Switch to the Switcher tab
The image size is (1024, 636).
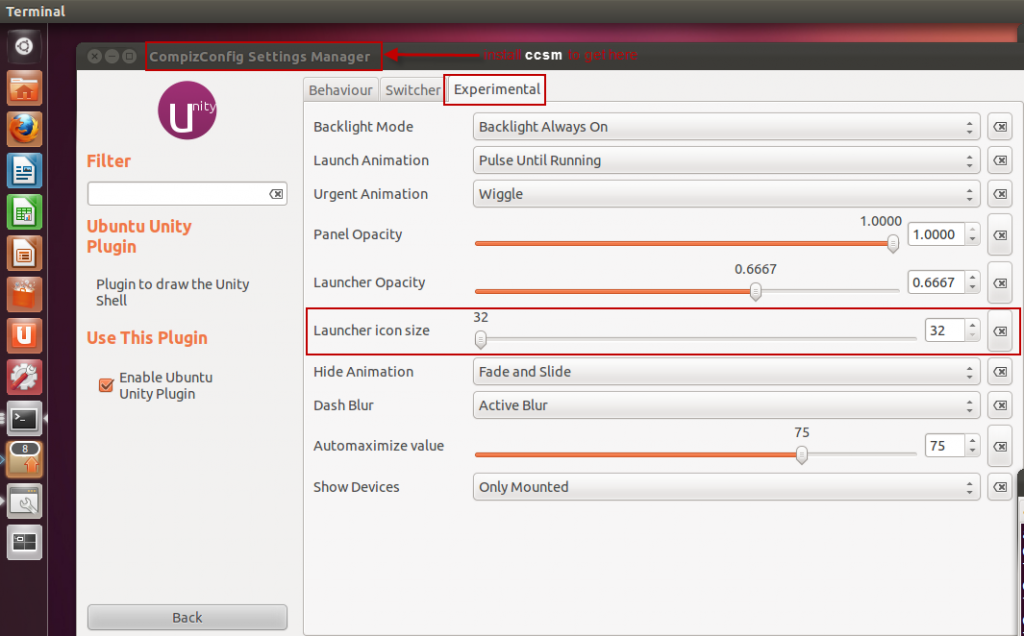click(412, 89)
